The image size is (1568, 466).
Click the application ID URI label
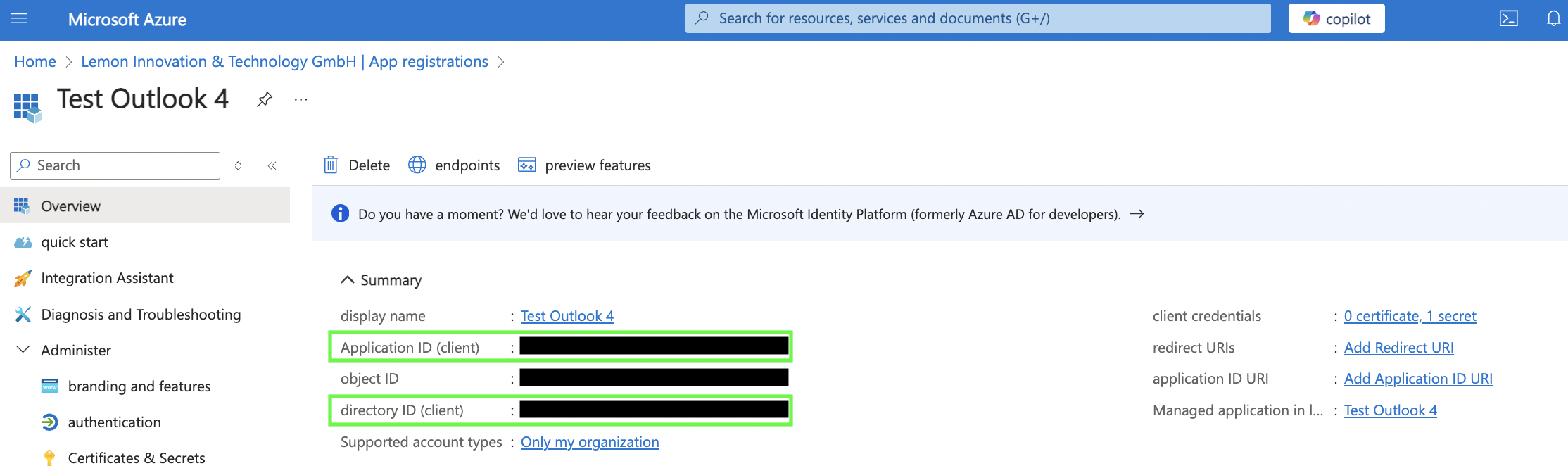tap(1210, 379)
